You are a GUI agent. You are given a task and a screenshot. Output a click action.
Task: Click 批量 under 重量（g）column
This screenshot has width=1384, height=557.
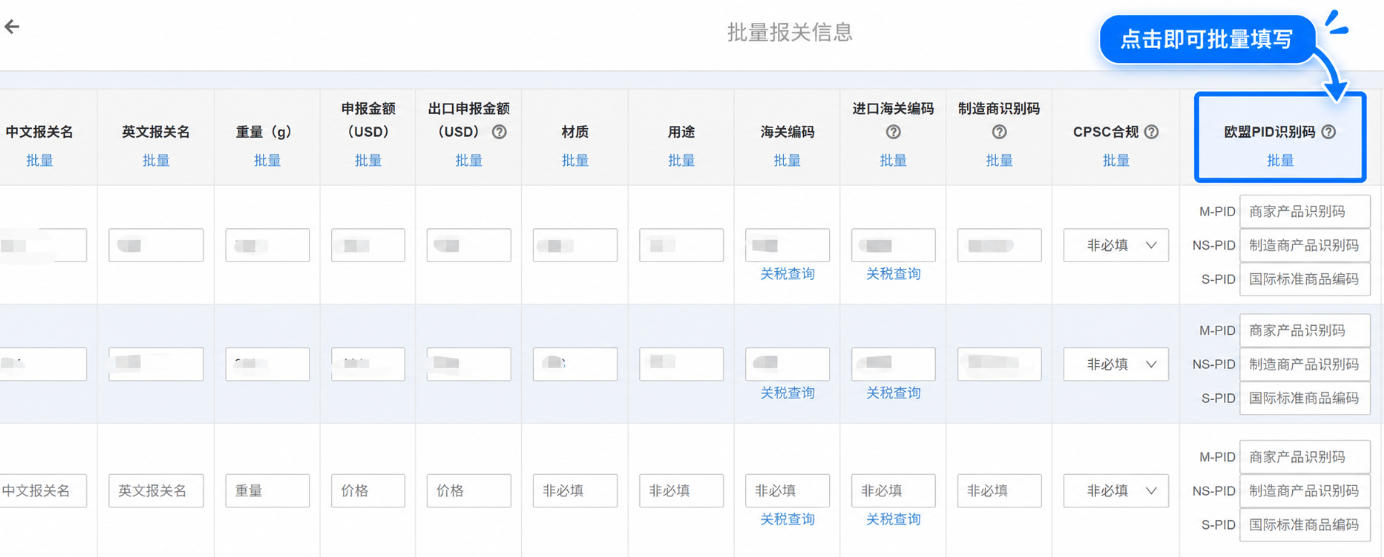267,160
